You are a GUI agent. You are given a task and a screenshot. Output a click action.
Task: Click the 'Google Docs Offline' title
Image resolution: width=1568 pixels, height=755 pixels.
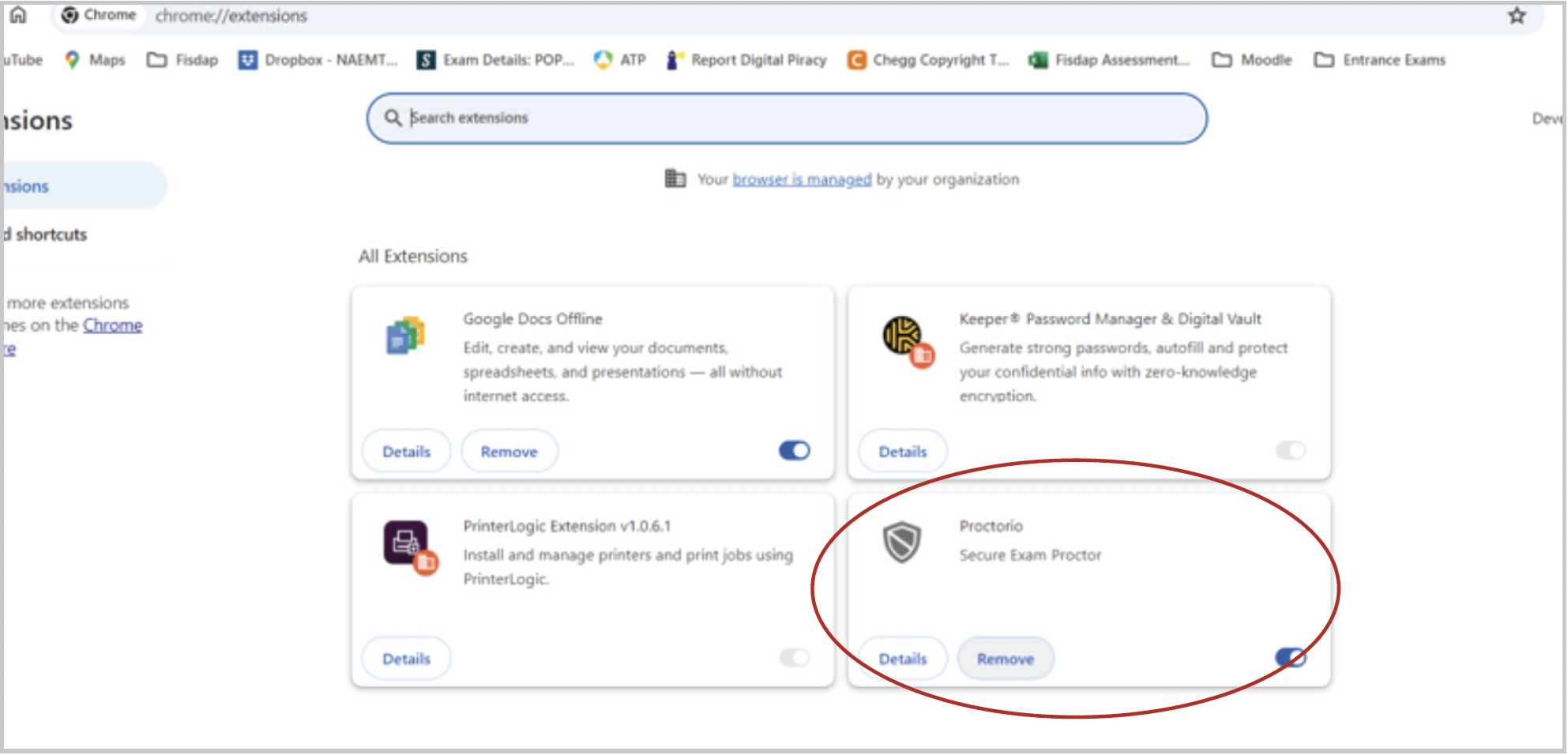(x=532, y=318)
